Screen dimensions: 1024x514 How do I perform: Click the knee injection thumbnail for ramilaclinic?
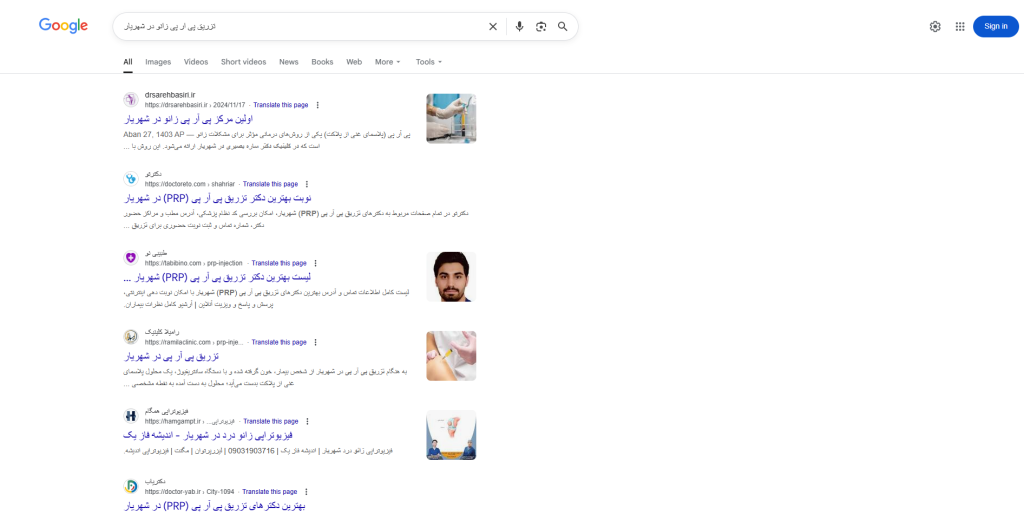click(451, 356)
